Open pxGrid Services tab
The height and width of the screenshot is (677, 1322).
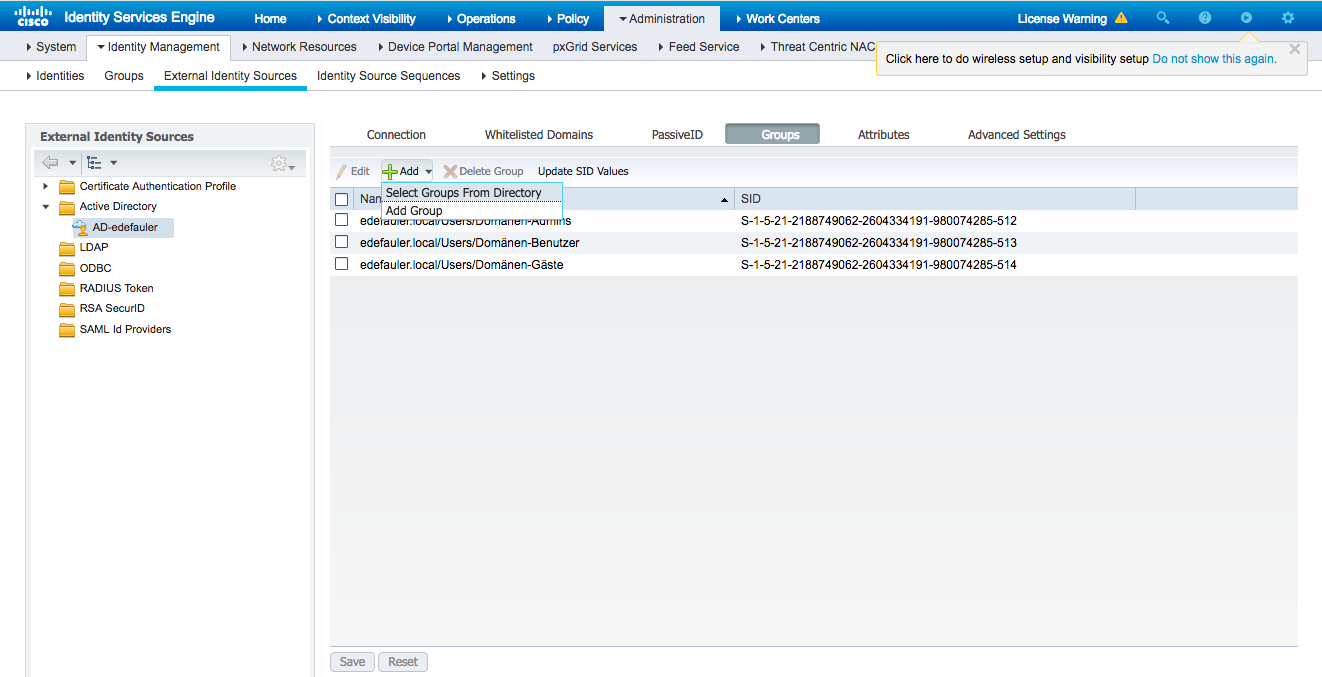(595, 47)
